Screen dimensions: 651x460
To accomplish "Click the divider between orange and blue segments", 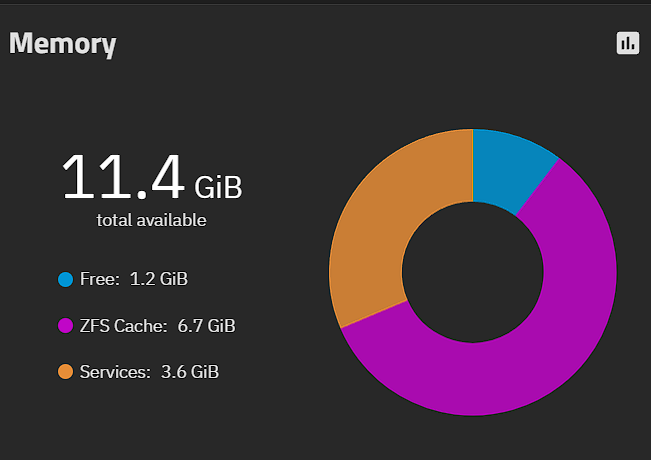I will coord(473,166).
